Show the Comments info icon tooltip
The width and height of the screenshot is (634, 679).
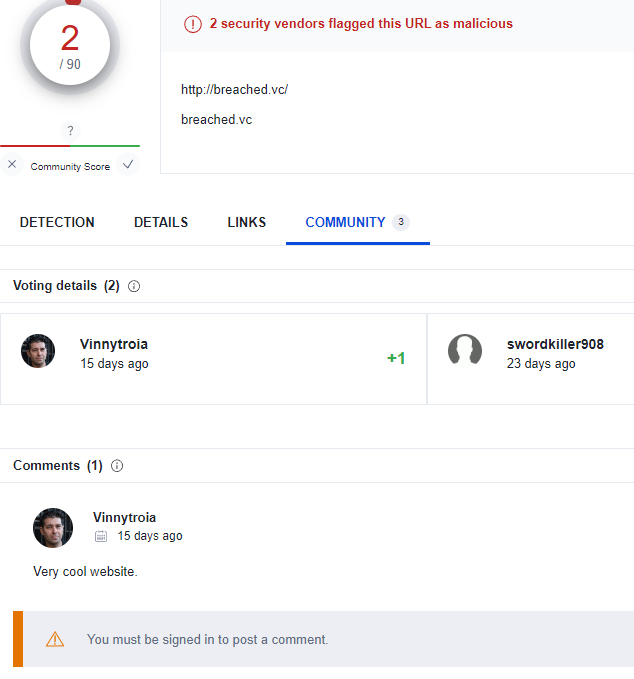(x=117, y=466)
